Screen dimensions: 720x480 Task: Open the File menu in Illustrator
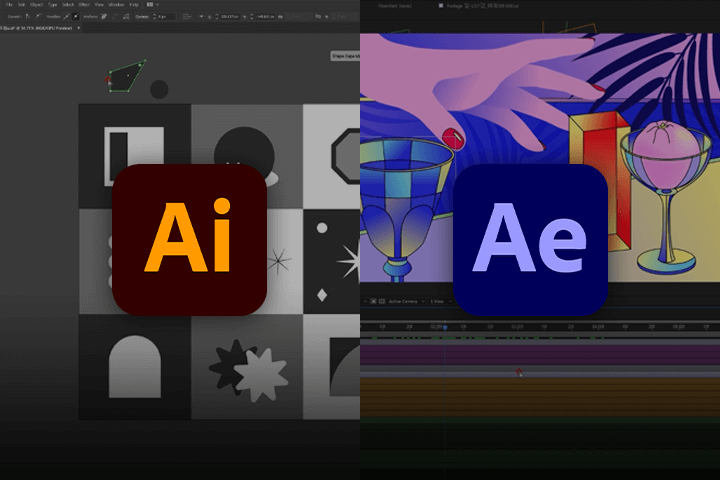pos(9,5)
